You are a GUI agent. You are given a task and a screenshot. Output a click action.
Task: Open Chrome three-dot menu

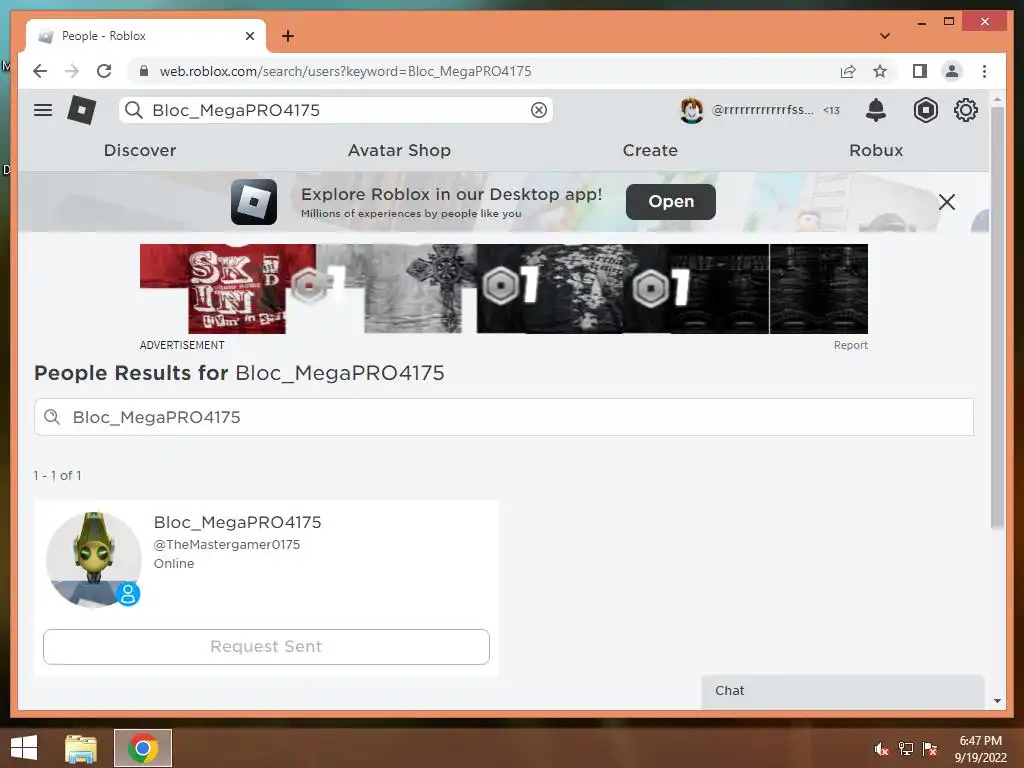click(984, 71)
